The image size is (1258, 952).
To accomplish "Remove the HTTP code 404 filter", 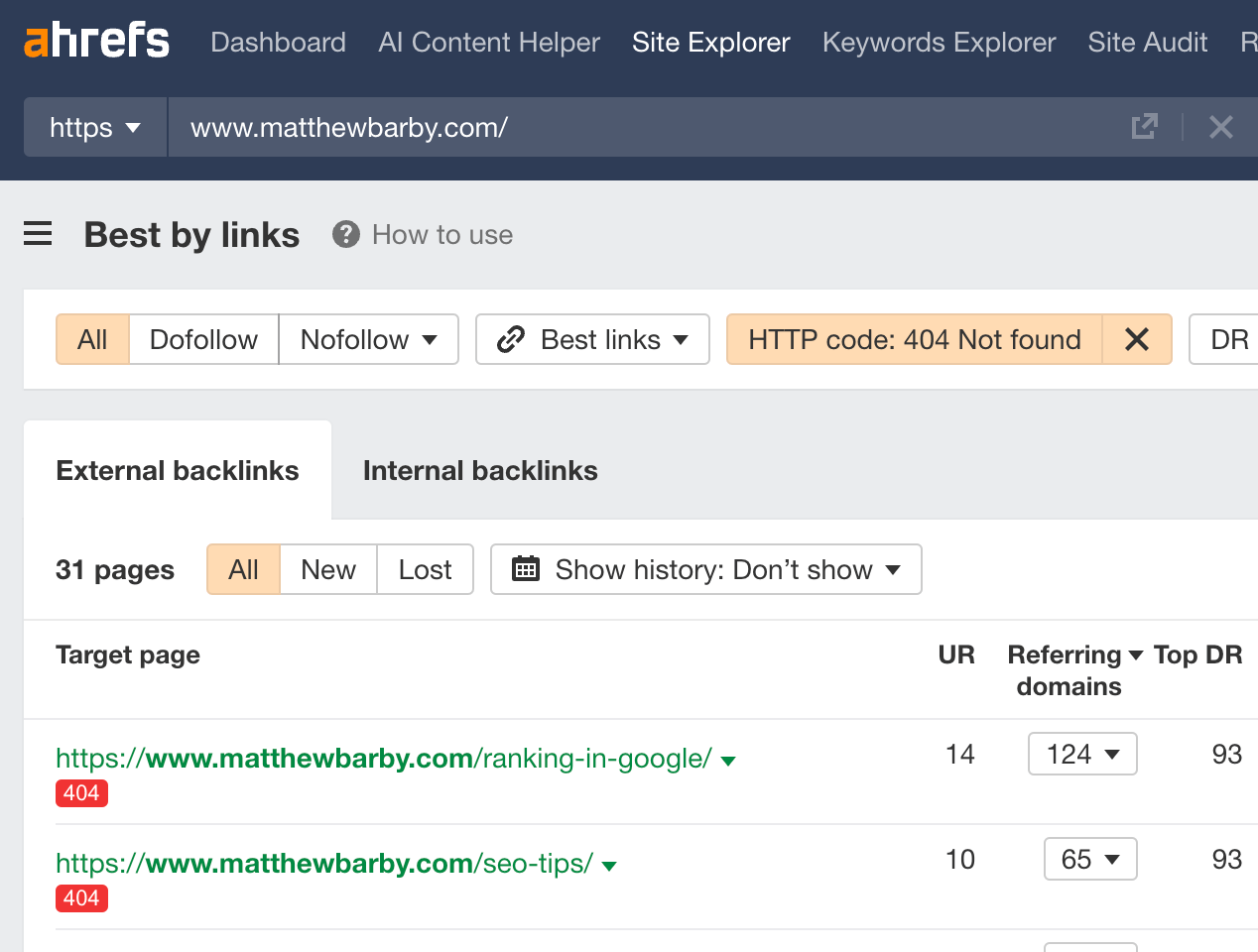I will (x=1137, y=339).
